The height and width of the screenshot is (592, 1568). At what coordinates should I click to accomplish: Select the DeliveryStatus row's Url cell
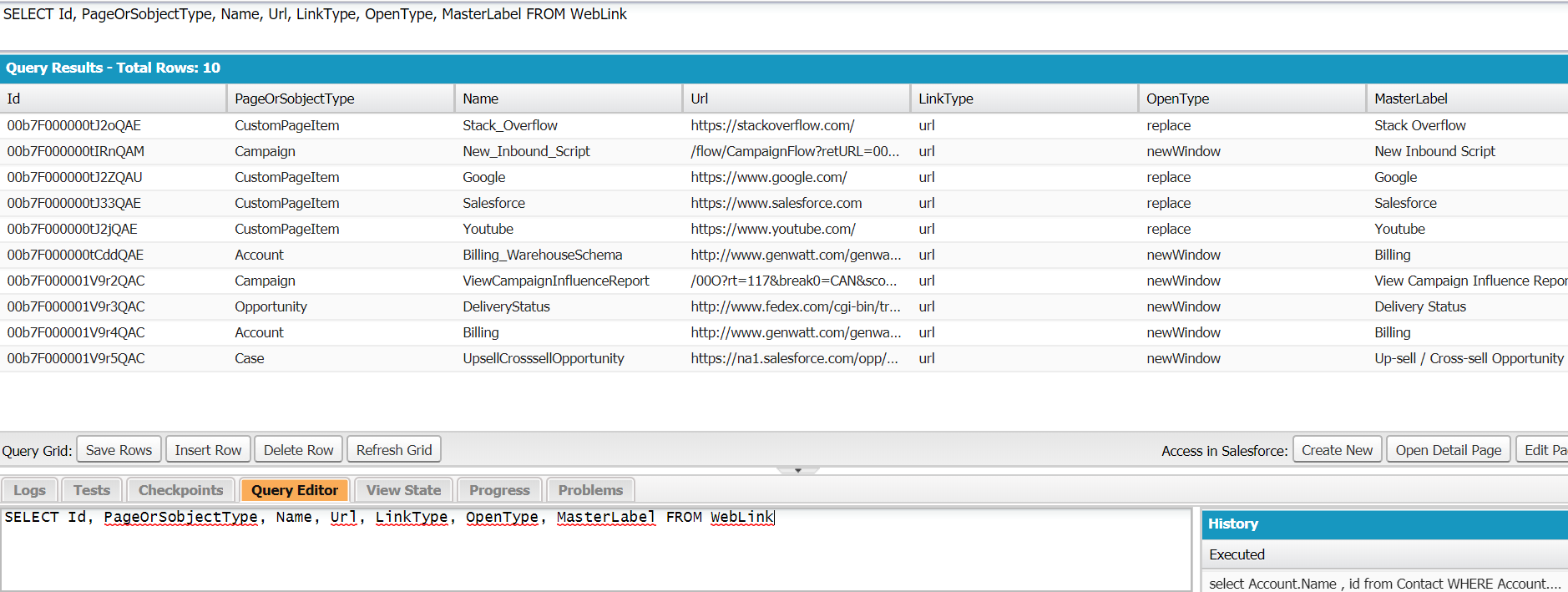coord(795,306)
